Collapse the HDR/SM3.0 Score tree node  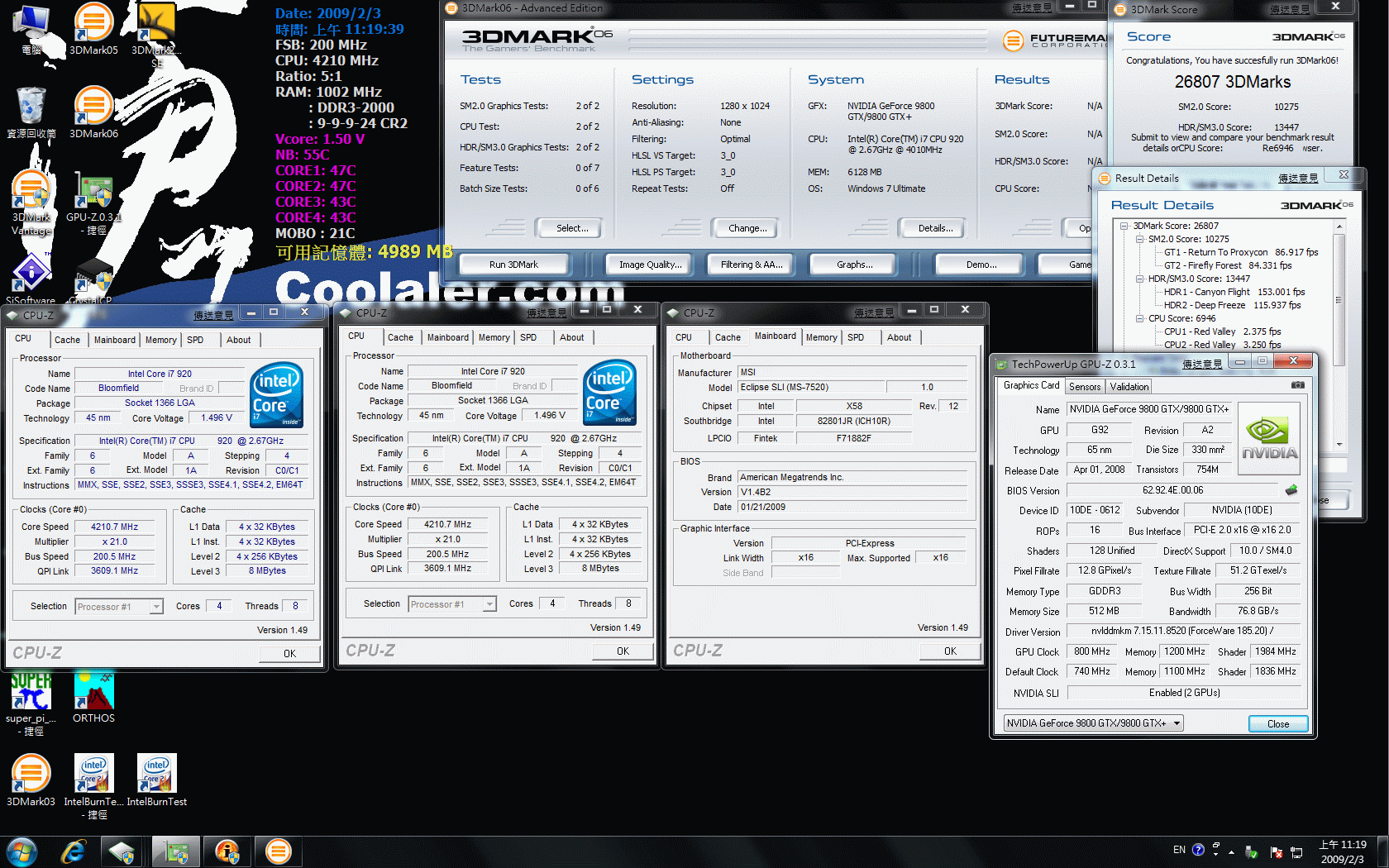point(1139,279)
